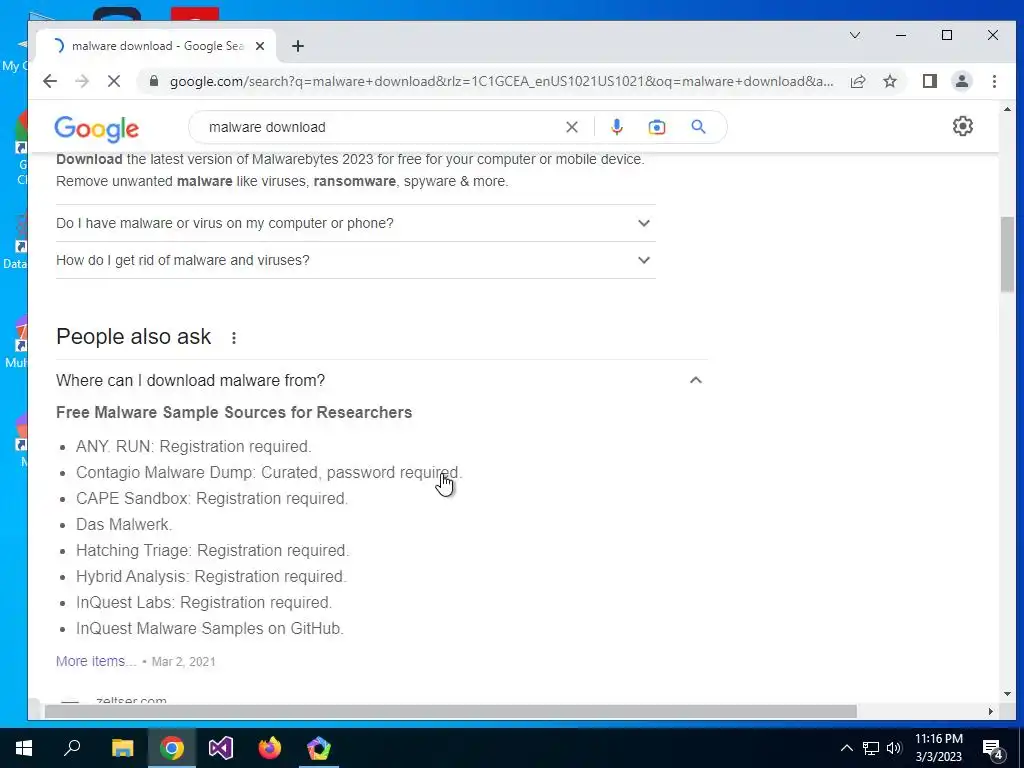Clear the Google search box text
The width and height of the screenshot is (1024, 768).
tap(571, 127)
